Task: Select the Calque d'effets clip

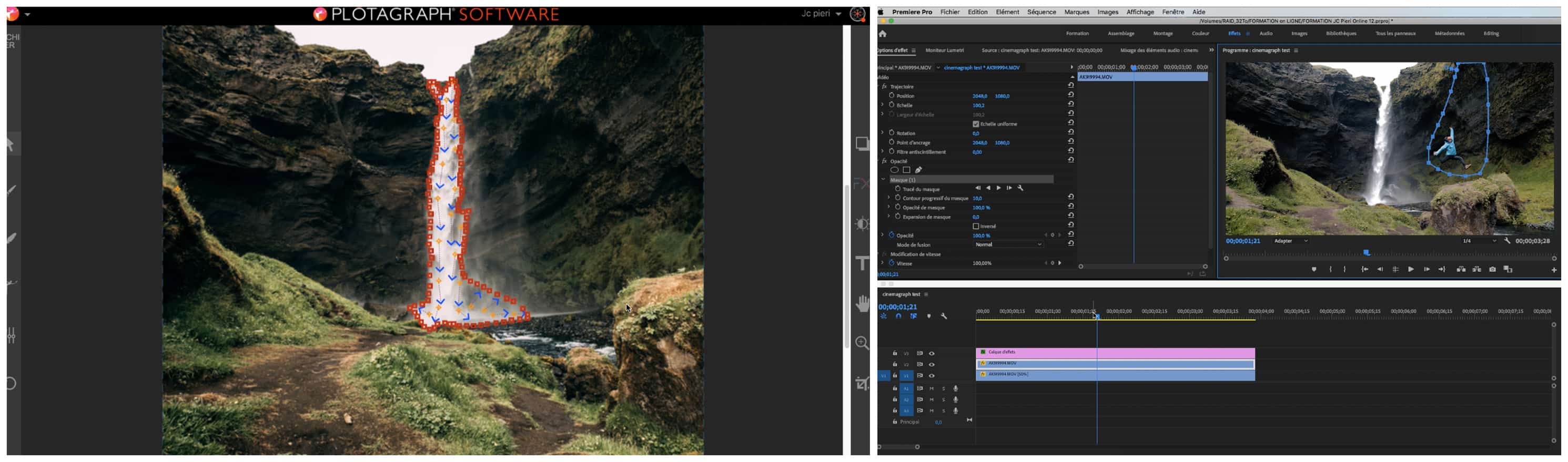Action: point(1115,352)
